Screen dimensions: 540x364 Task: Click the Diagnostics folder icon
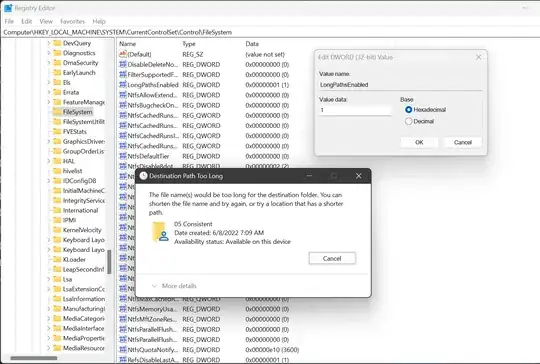pyautogui.click(x=57, y=53)
